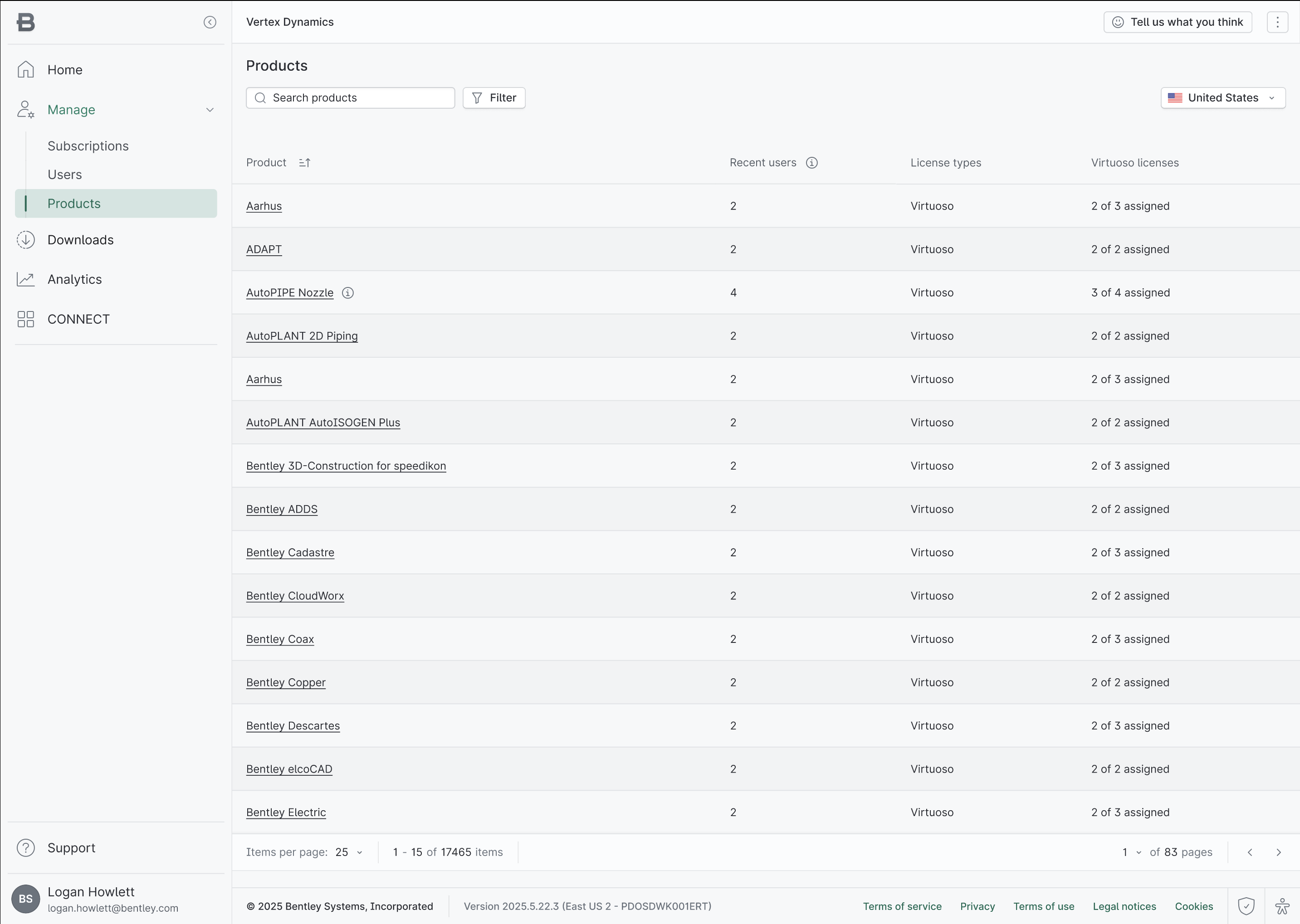Open the Bentley Cadastre link
Image resolution: width=1300 pixels, height=924 pixels.
pos(290,552)
